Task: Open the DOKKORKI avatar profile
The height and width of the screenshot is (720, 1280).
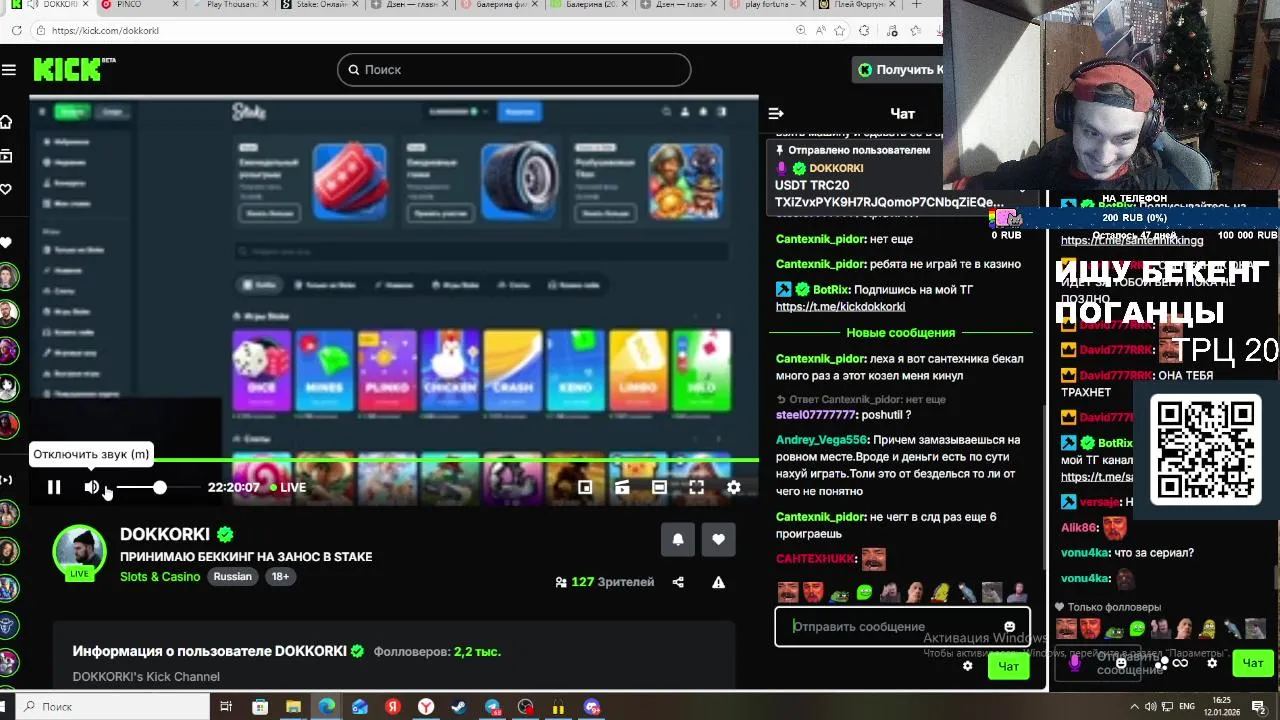Action: pyautogui.click(x=79, y=549)
